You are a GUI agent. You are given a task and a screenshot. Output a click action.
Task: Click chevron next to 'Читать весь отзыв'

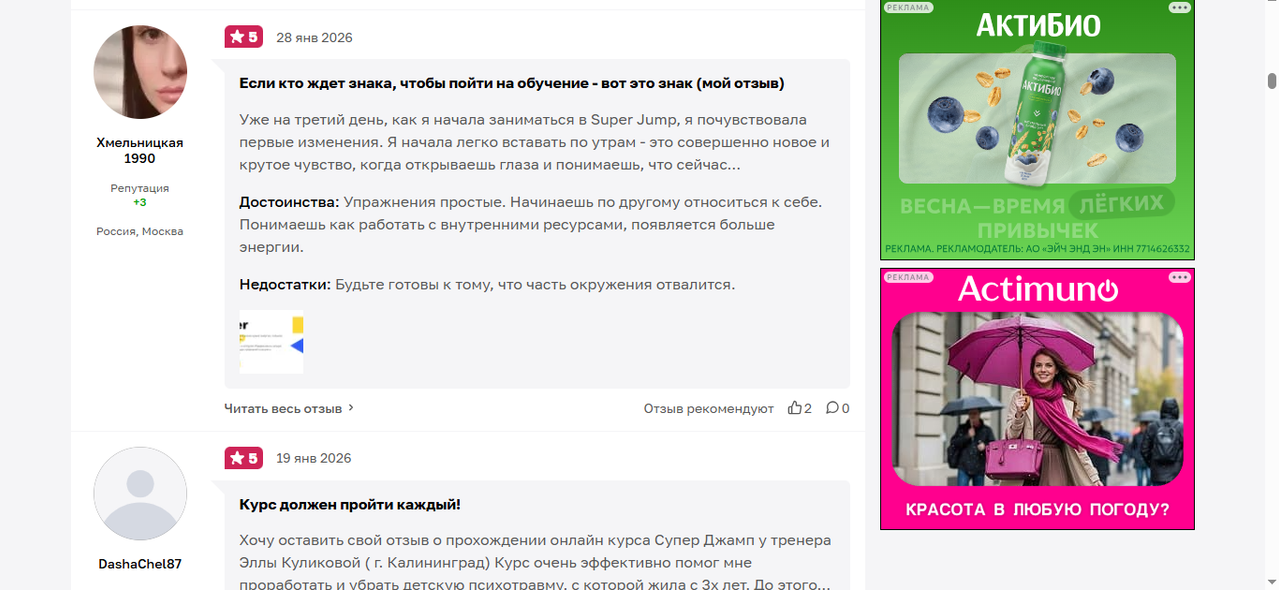351,408
